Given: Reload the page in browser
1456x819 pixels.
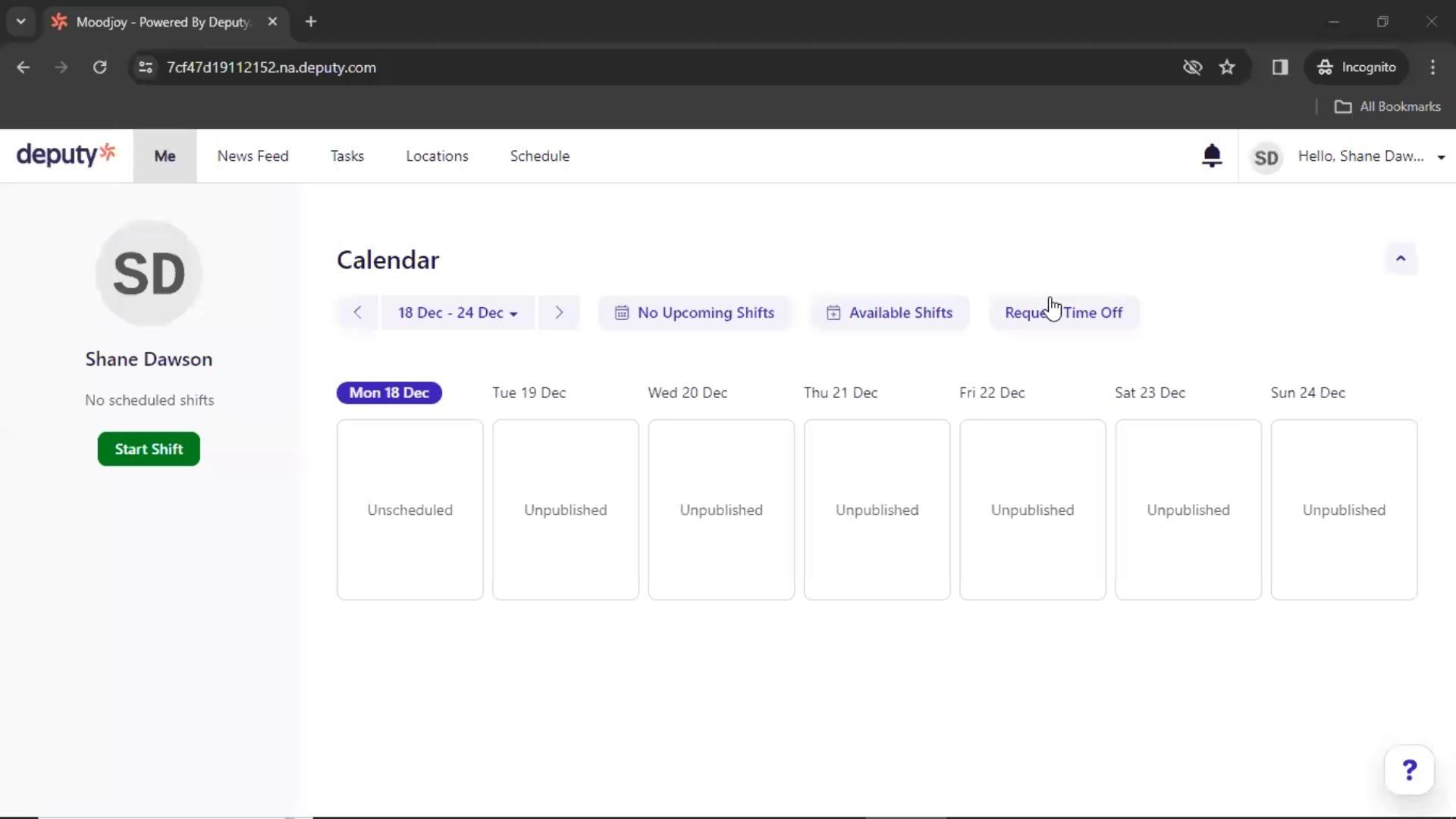Looking at the screenshot, I should pos(99,67).
